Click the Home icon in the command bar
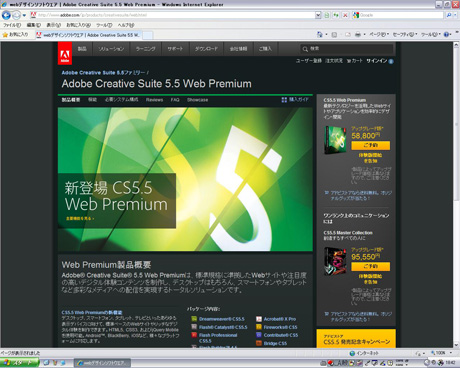The image size is (460, 368). [x=319, y=34]
